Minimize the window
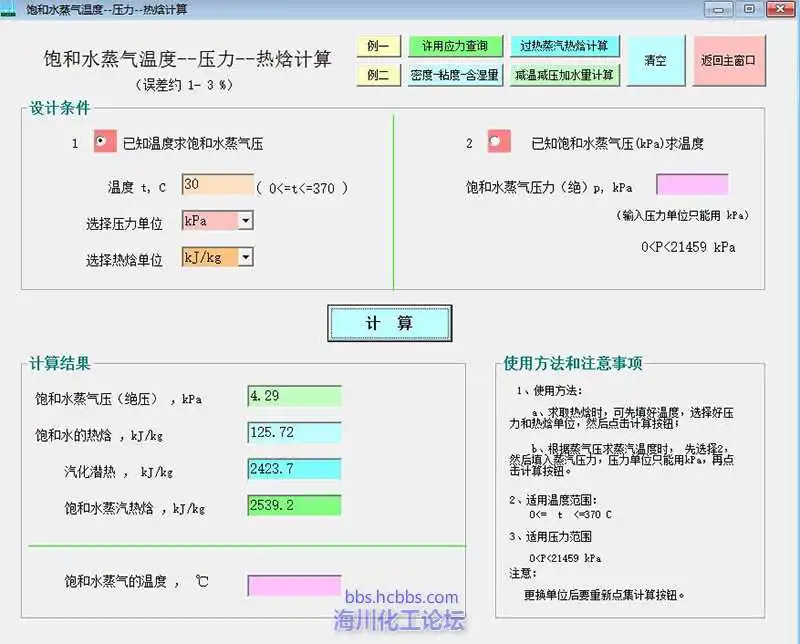This screenshot has width=800, height=644. pos(719,9)
